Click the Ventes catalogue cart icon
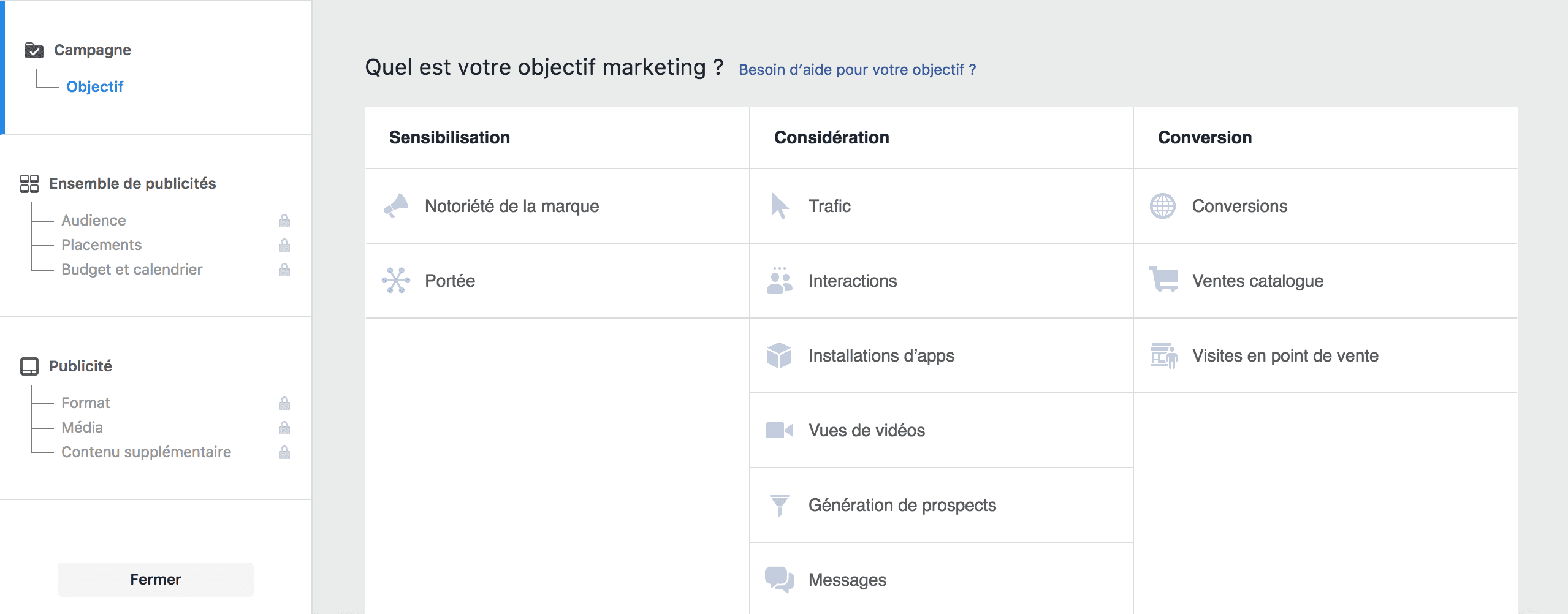This screenshot has height=614, width=1568. point(1163,279)
